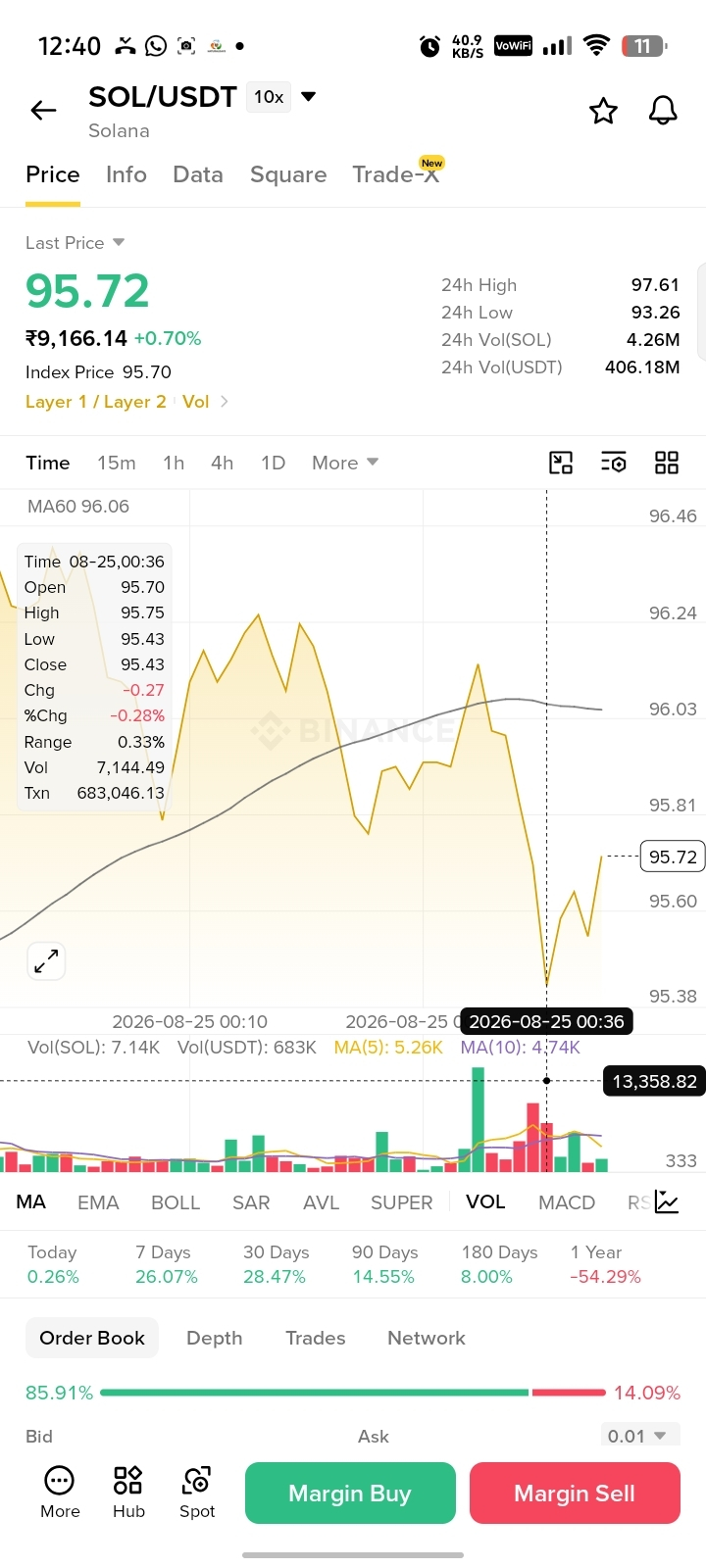Tap the Margin Buy button
This screenshot has height=1568, width=706.
point(350,1493)
